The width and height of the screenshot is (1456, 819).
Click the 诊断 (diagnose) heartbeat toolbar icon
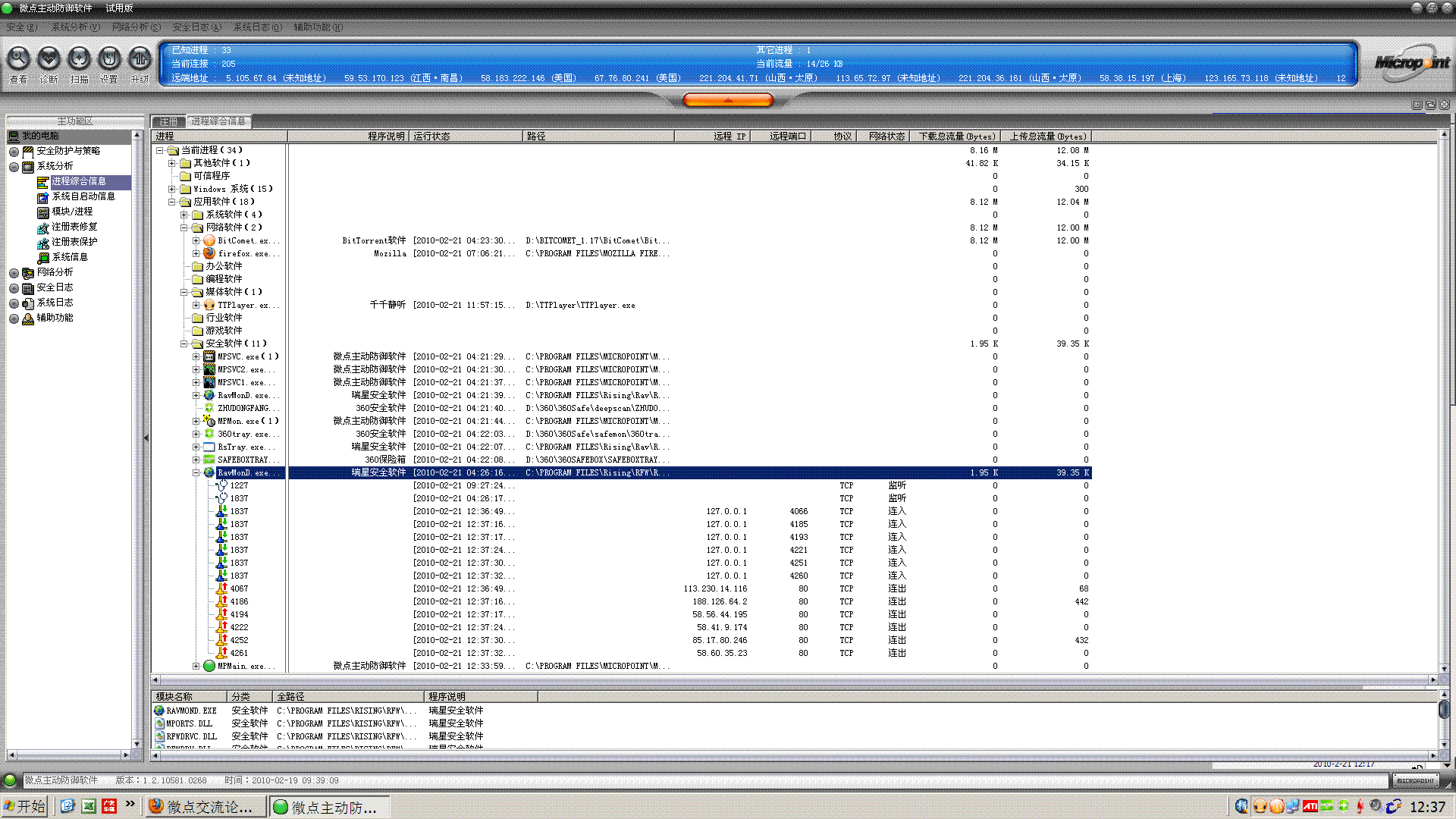(49, 58)
